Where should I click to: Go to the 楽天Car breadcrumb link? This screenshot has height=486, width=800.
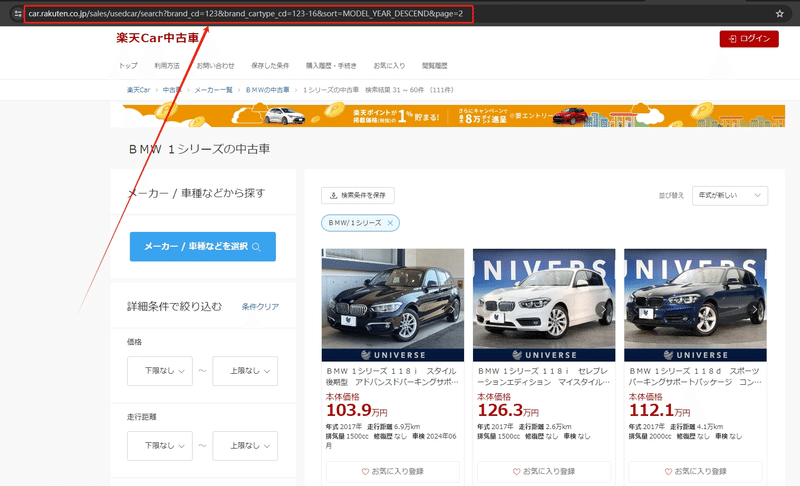point(138,90)
